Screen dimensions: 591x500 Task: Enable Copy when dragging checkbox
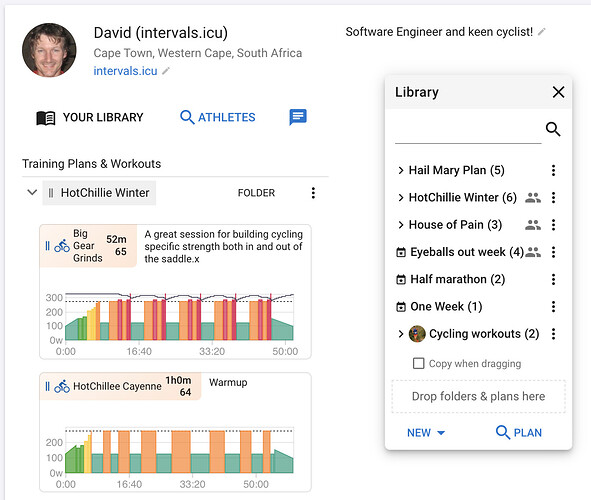418,364
